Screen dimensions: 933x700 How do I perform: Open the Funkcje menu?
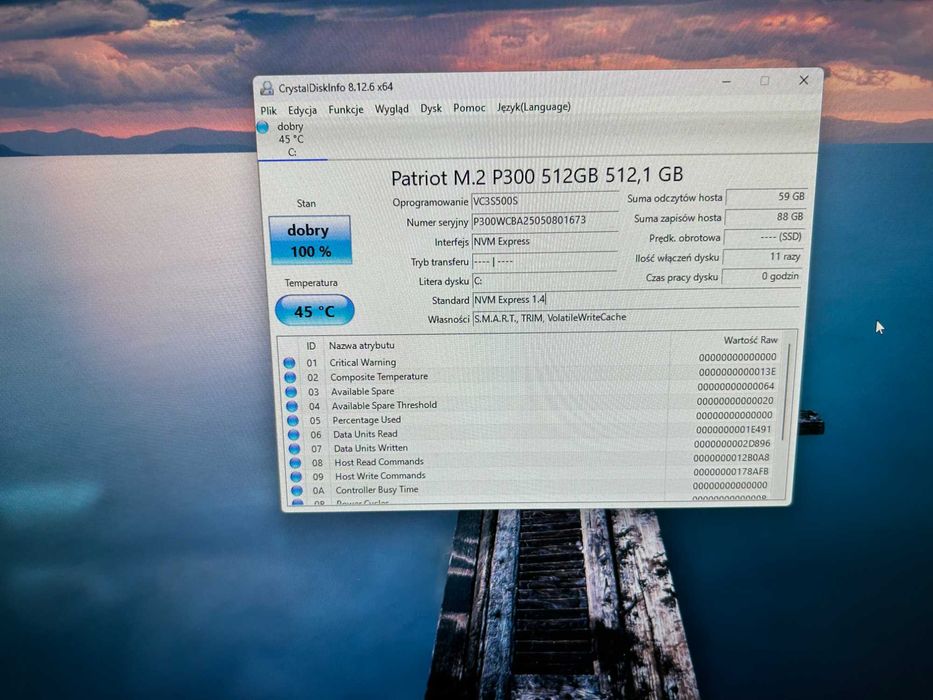click(346, 110)
